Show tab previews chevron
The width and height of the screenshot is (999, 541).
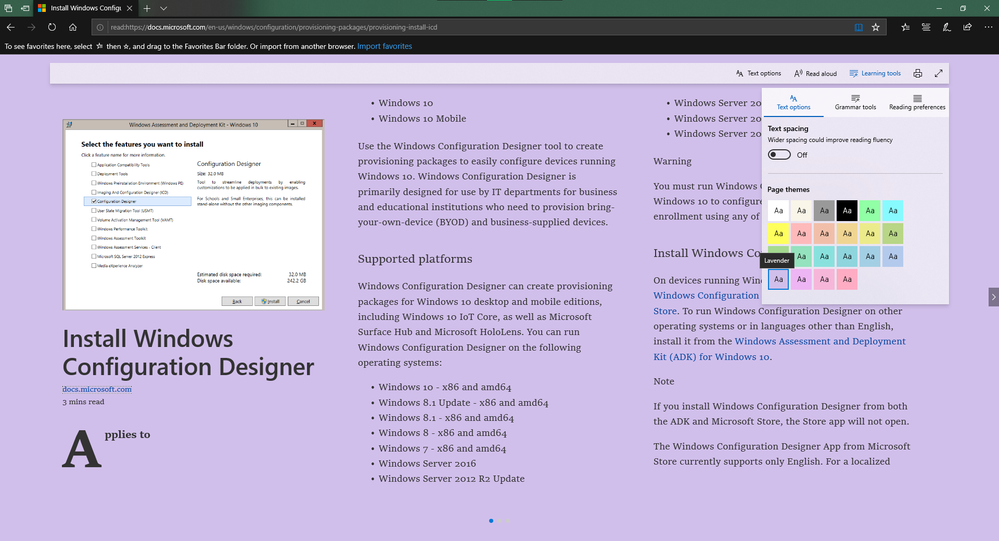(163, 8)
